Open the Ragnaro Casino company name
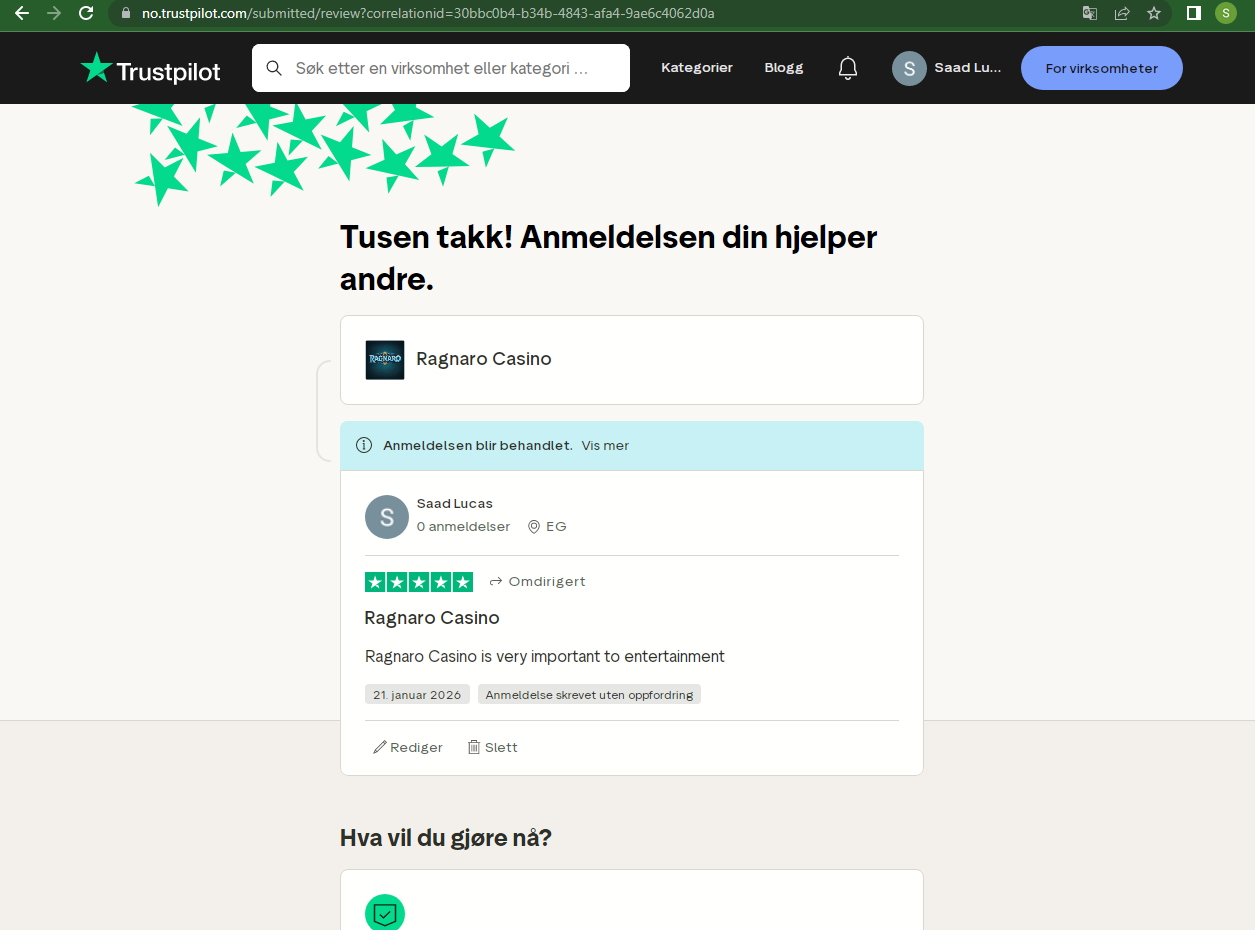 tap(484, 359)
